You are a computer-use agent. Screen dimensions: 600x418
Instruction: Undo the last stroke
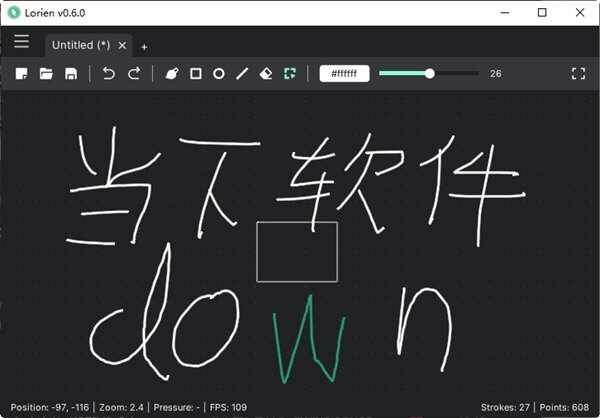click(109, 74)
